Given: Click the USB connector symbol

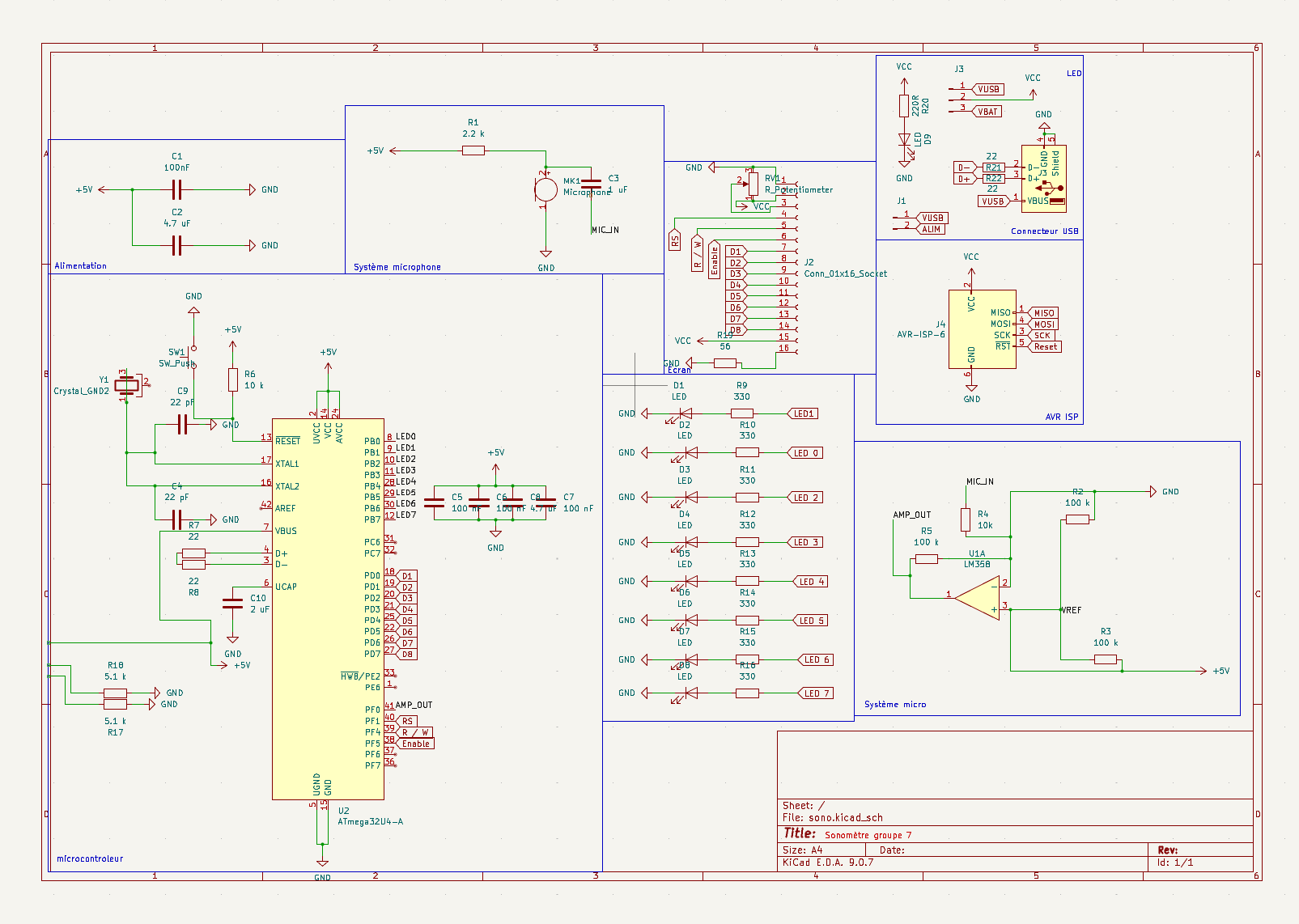Looking at the screenshot, I should click(1043, 179).
